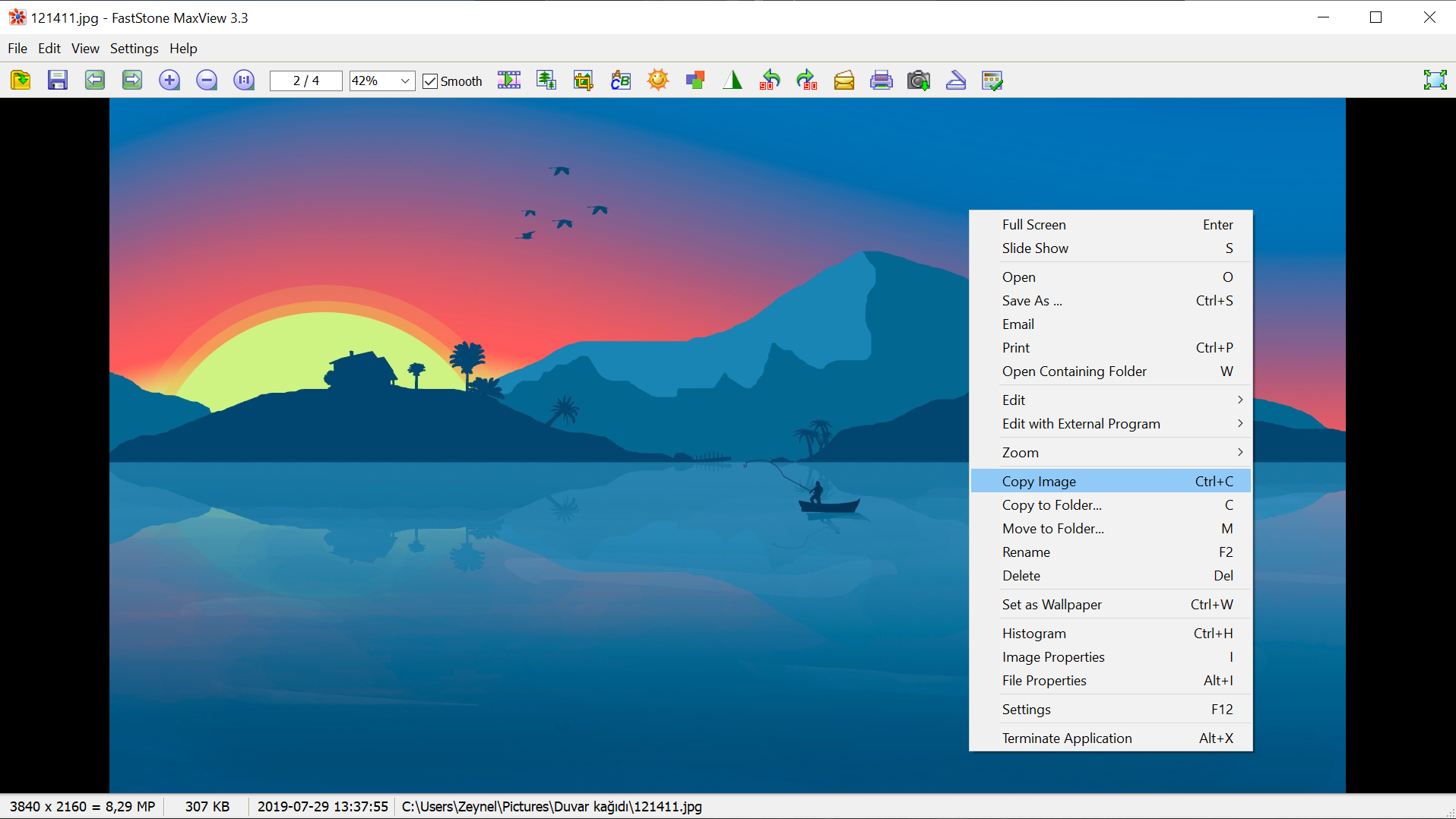Viewport: 1456px width, 819px height.
Task: Click the page number field showing 2/4
Action: [x=305, y=81]
